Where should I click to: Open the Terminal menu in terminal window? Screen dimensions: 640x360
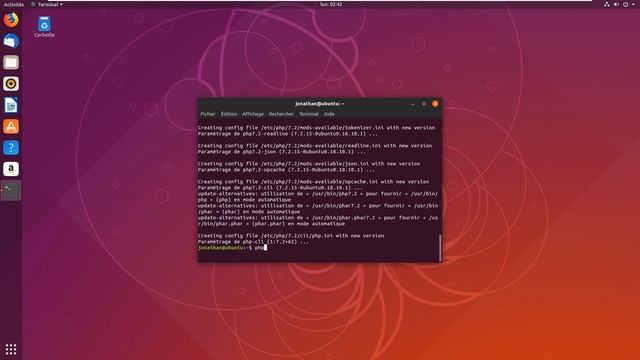coord(309,114)
